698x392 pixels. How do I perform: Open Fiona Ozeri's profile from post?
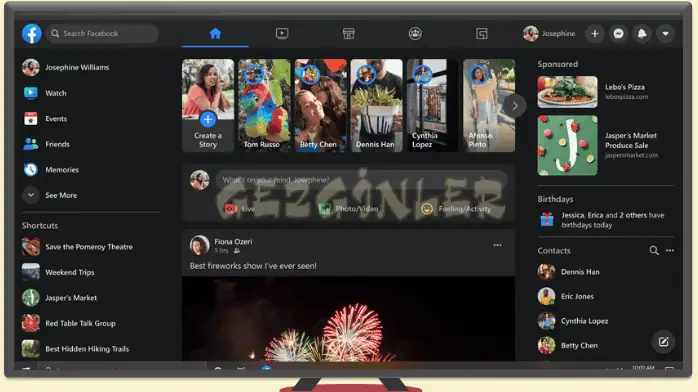233,241
